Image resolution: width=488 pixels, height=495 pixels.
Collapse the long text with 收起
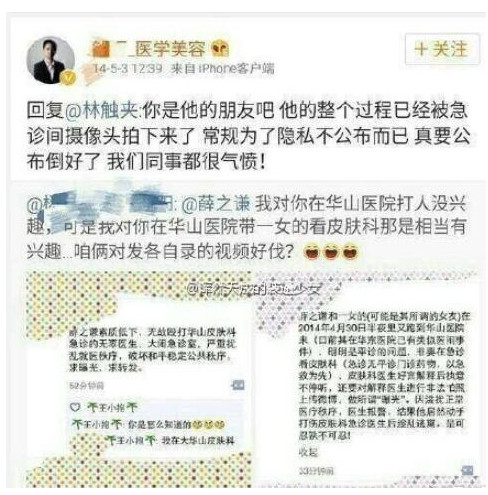click(x=308, y=452)
